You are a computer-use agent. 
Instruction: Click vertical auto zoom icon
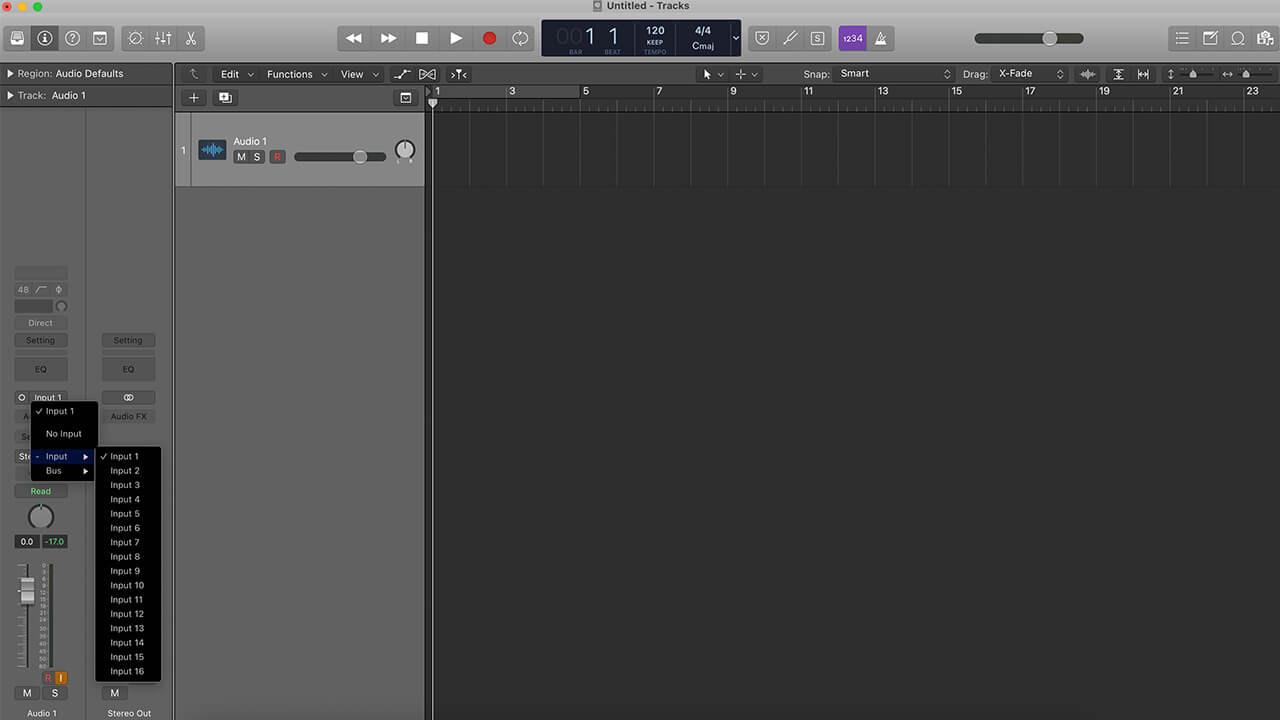point(1118,74)
